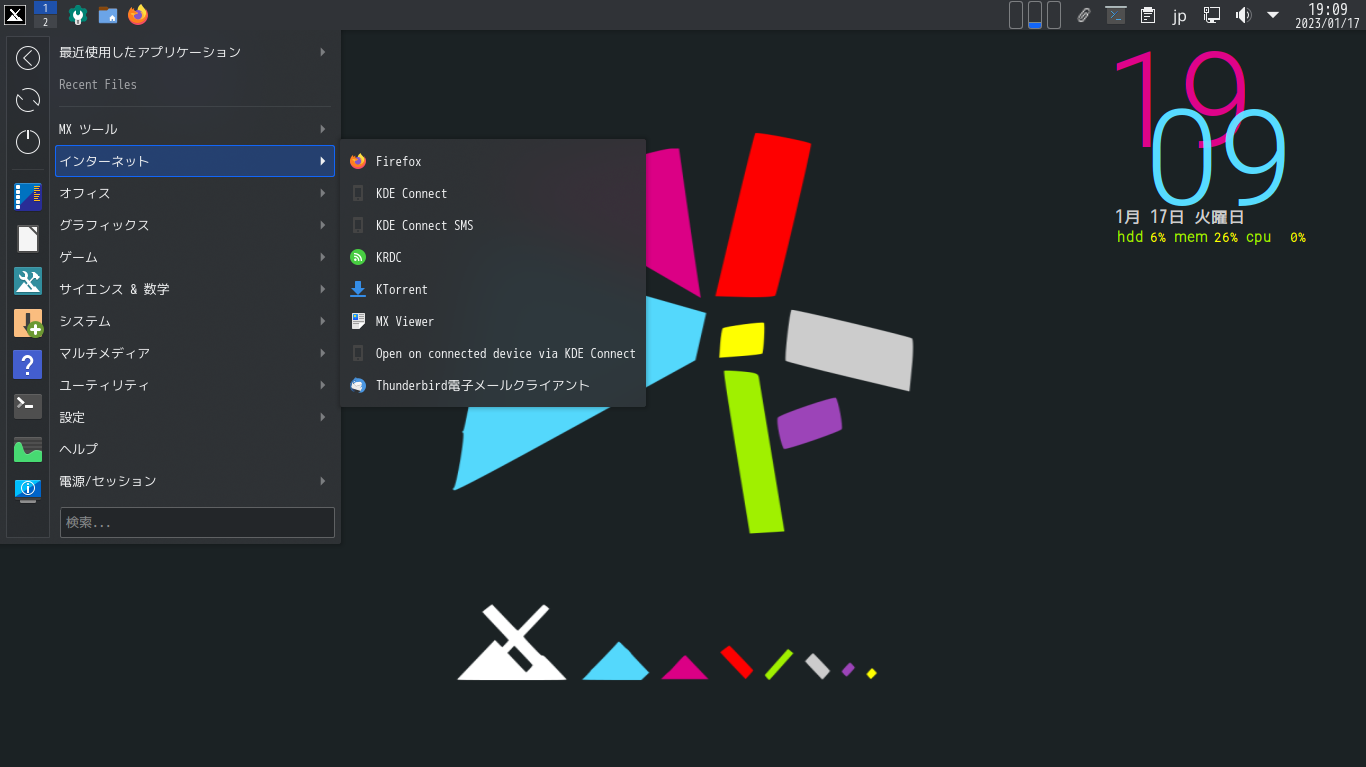Open the package installer favorite icon
This screenshot has width=1366, height=767.
tap(28, 323)
